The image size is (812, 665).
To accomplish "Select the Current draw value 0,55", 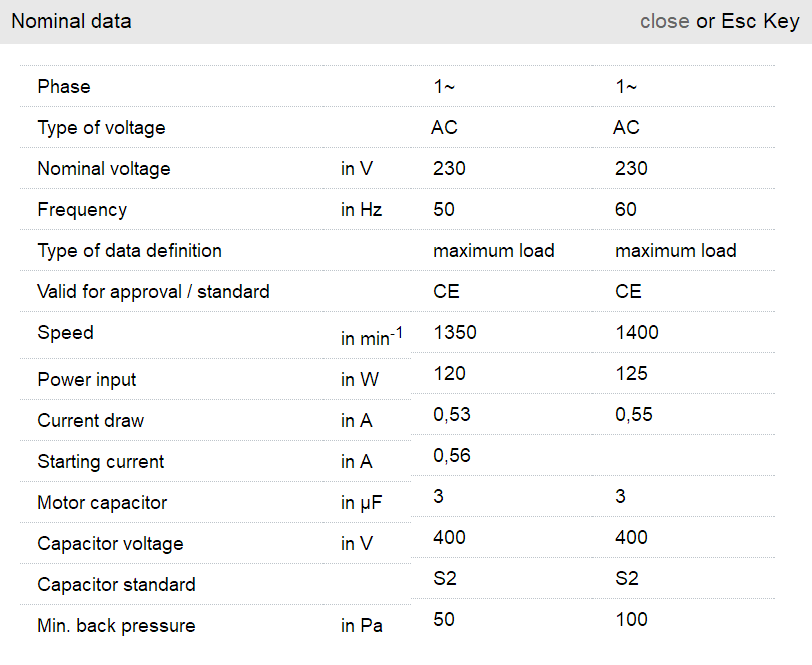I will (634, 415).
